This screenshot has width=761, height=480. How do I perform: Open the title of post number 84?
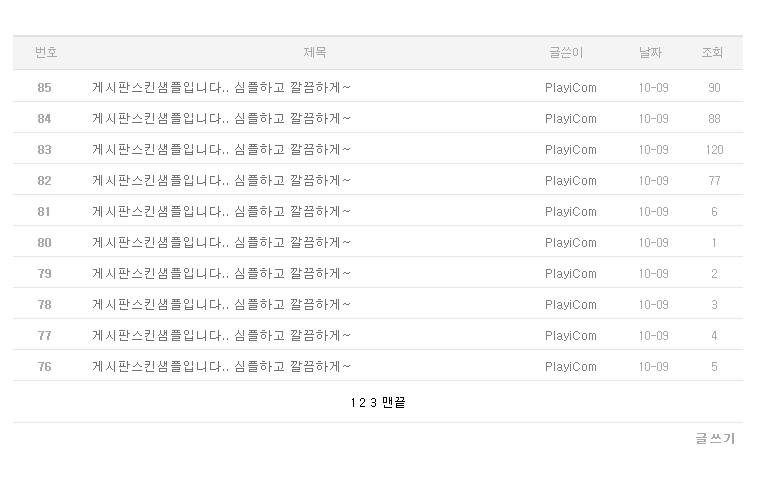[221, 119]
